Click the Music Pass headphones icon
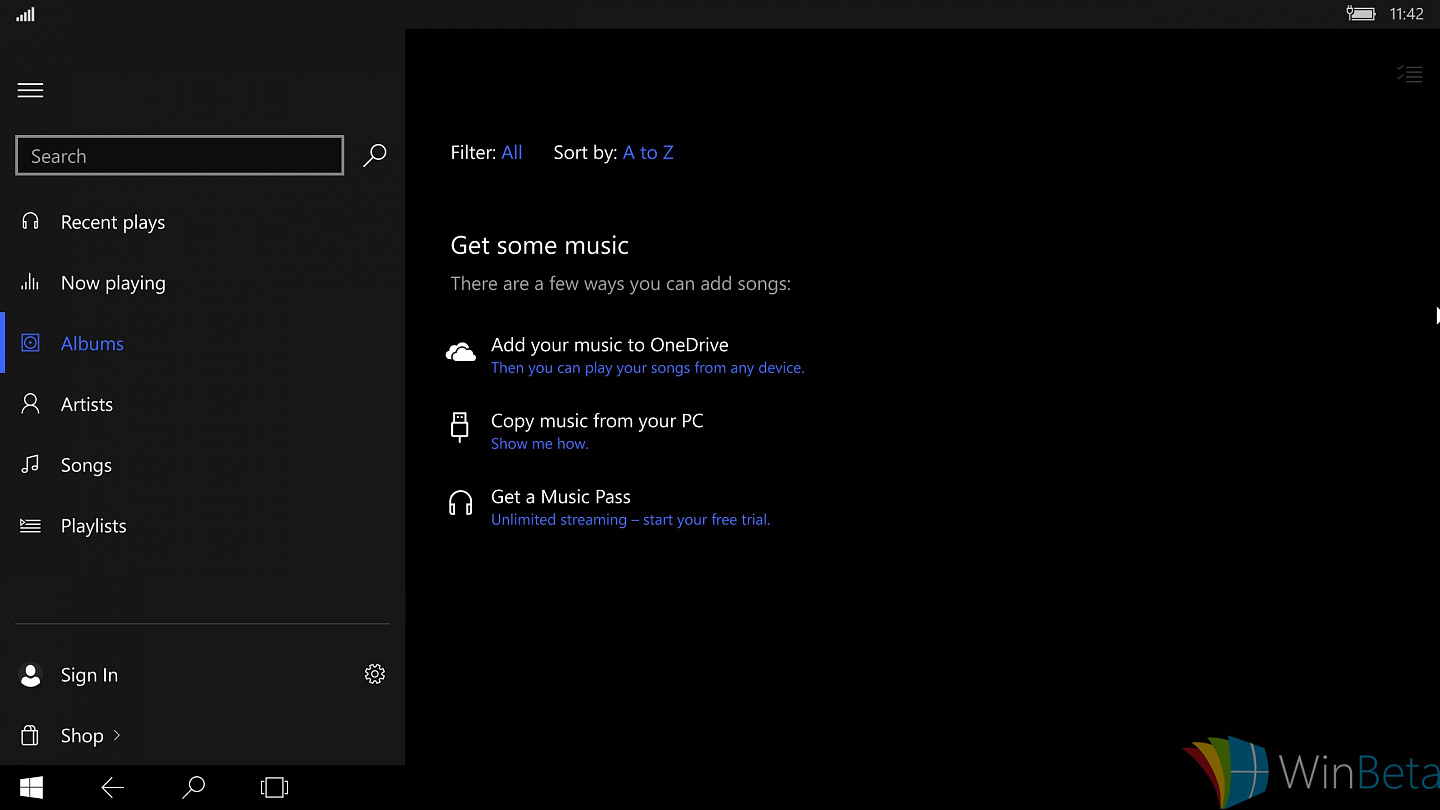The image size is (1440, 810). coord(460,502)
